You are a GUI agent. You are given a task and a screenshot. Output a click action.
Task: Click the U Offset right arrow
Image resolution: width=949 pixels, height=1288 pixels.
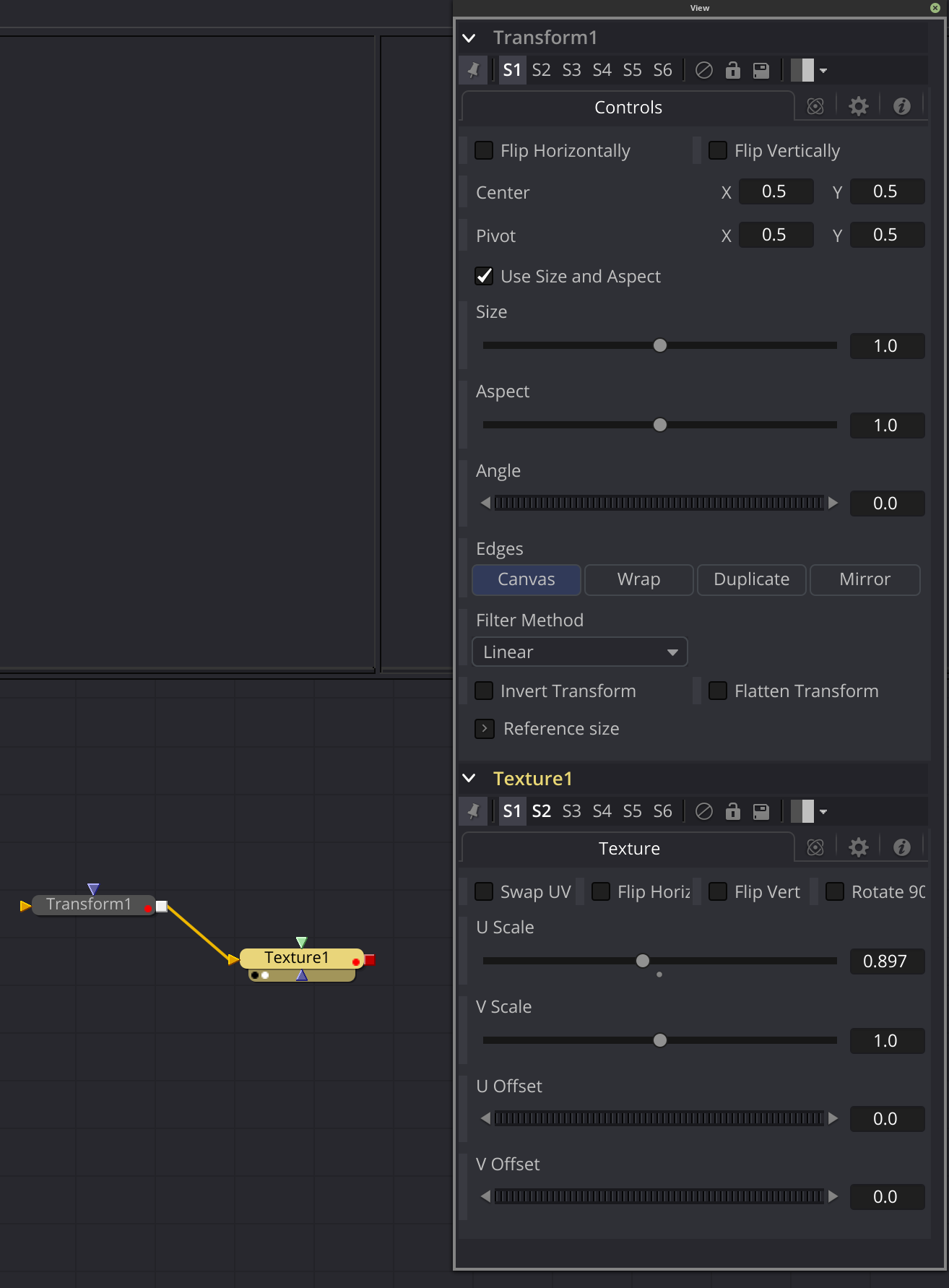[x=833, y=1118]
